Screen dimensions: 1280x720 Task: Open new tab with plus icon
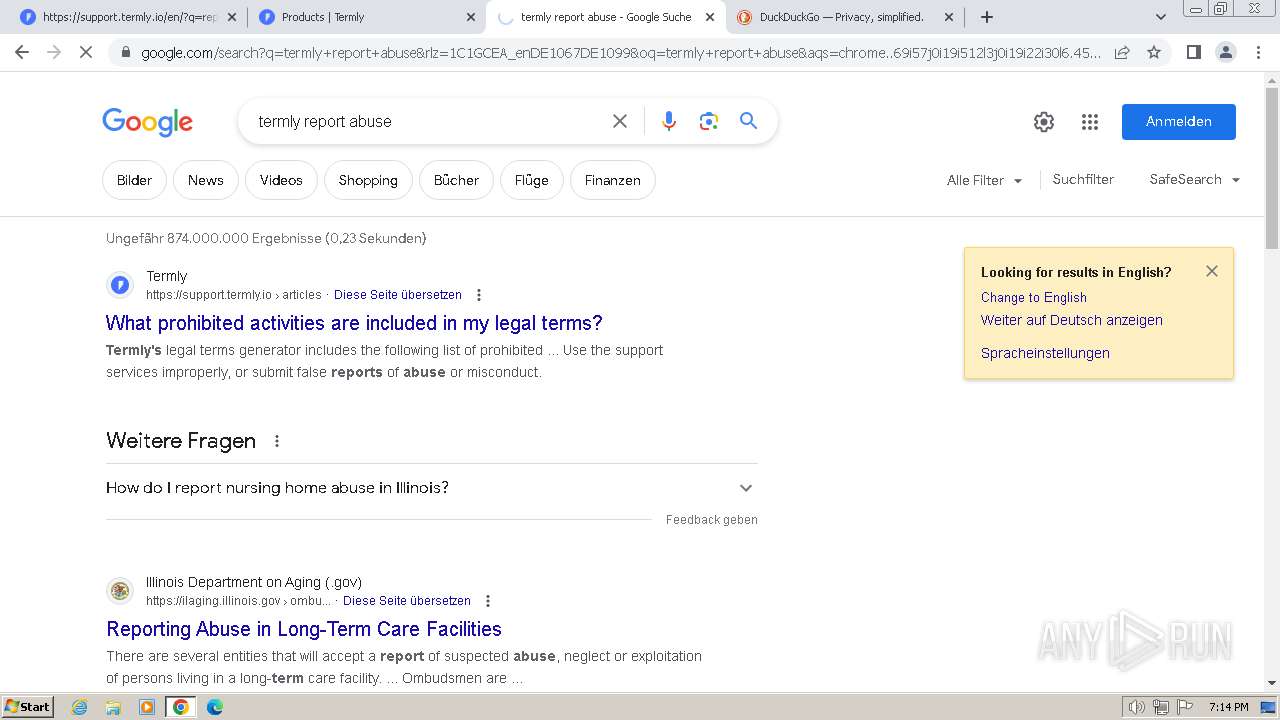pos(987,17)
